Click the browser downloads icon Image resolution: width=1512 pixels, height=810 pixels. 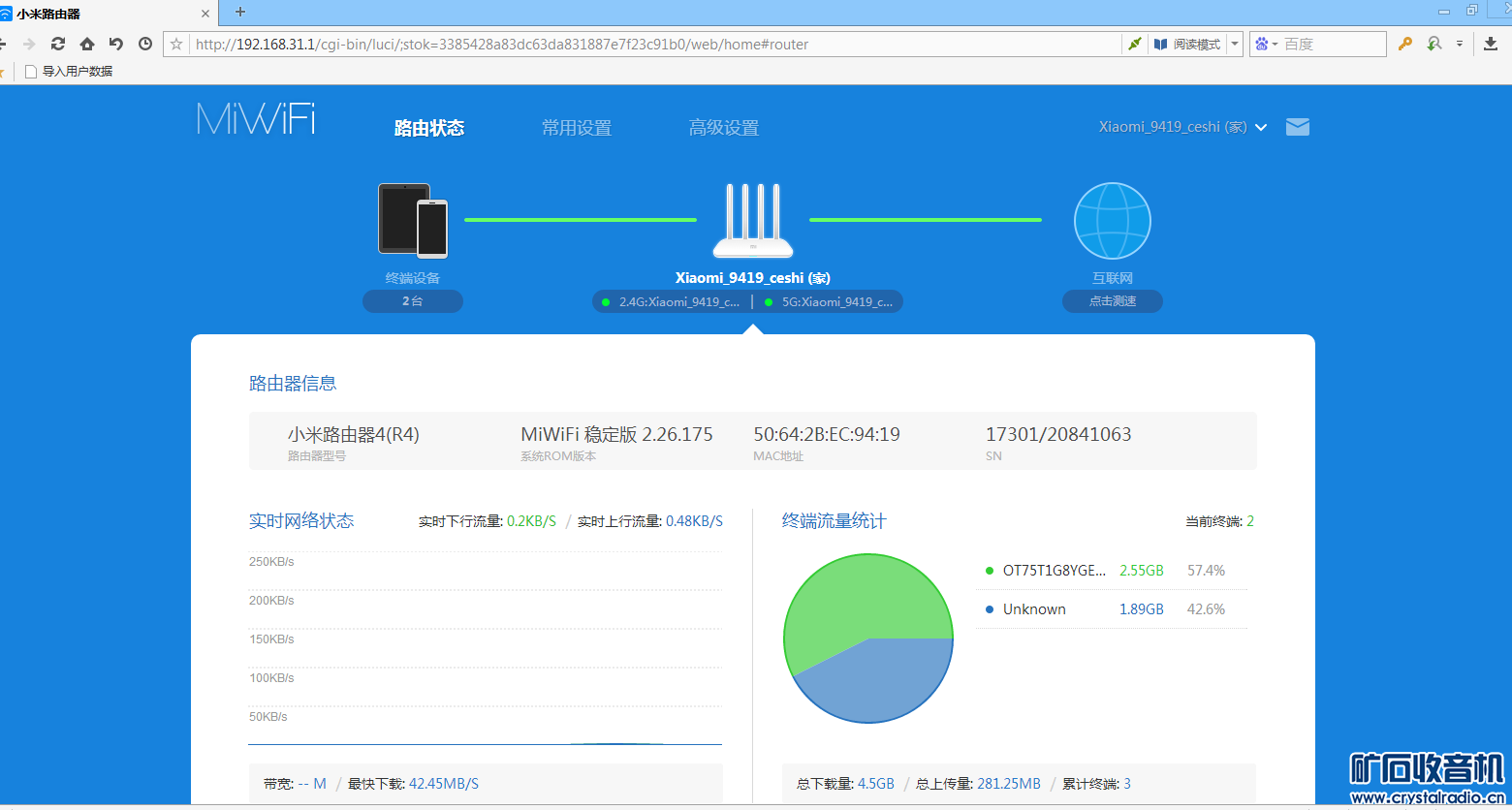tap(1491, 44)
